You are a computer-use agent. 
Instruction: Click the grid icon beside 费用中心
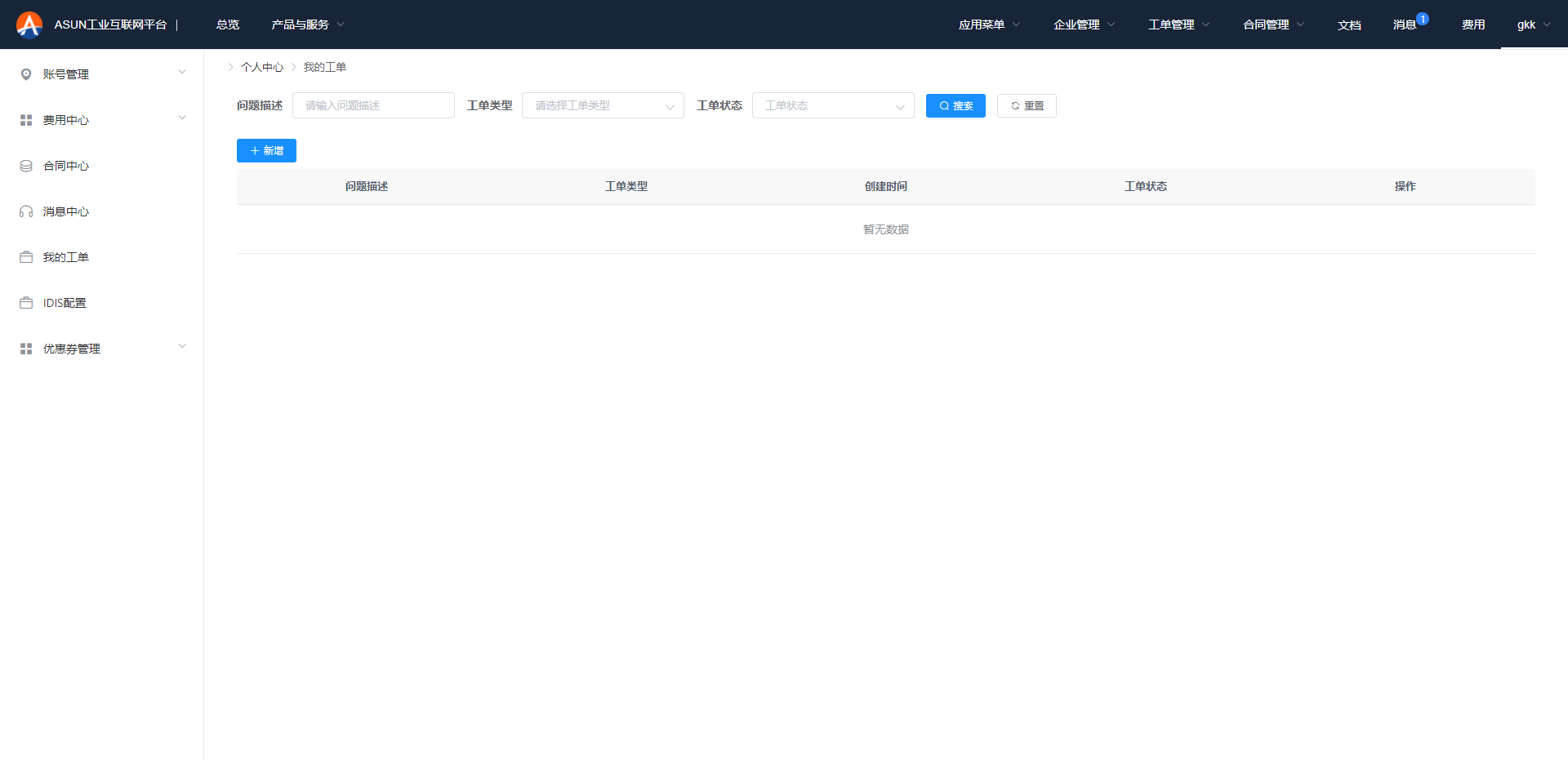(x=26, y=120)
